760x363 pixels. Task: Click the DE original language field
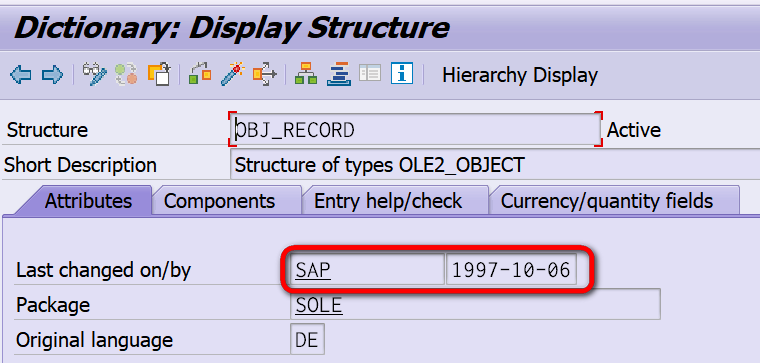[x=307, y=340]
